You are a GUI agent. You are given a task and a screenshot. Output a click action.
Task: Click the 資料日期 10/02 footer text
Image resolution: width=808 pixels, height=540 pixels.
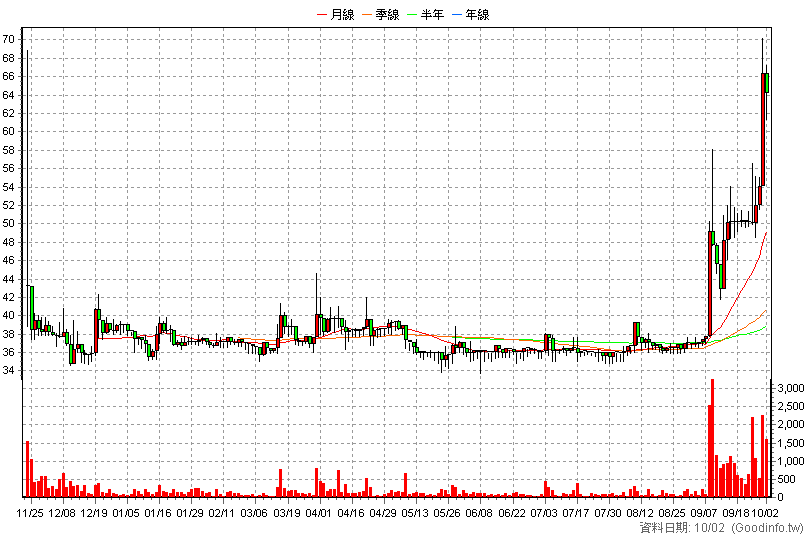(682, 528)
